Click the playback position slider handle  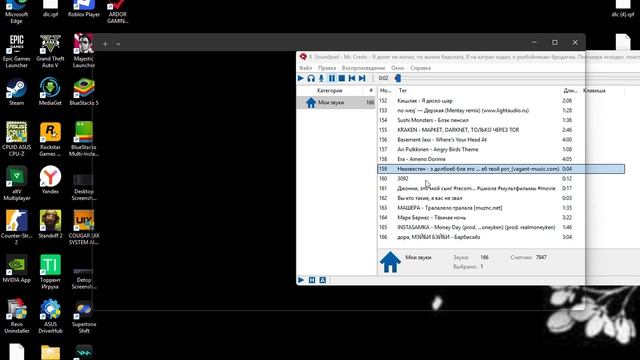click(x=398, y=78)
